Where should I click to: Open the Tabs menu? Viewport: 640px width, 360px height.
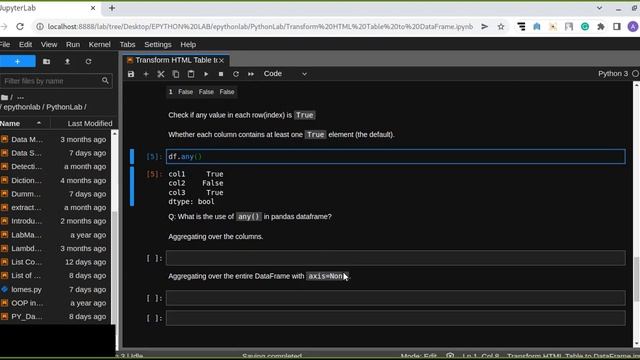coord(127,44)
